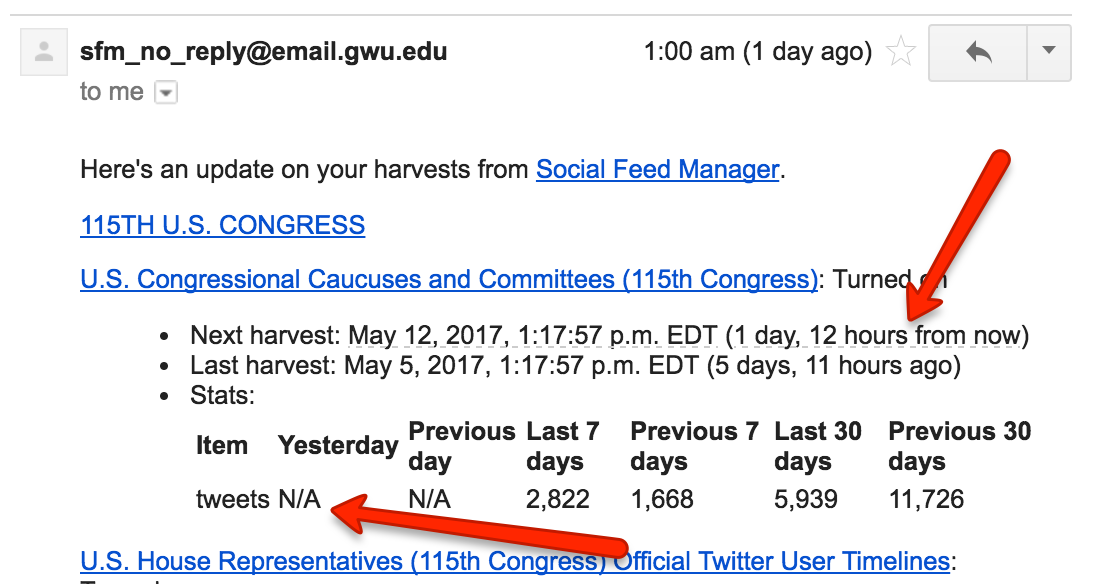Click the sender avatar icon

click(44, 52)
